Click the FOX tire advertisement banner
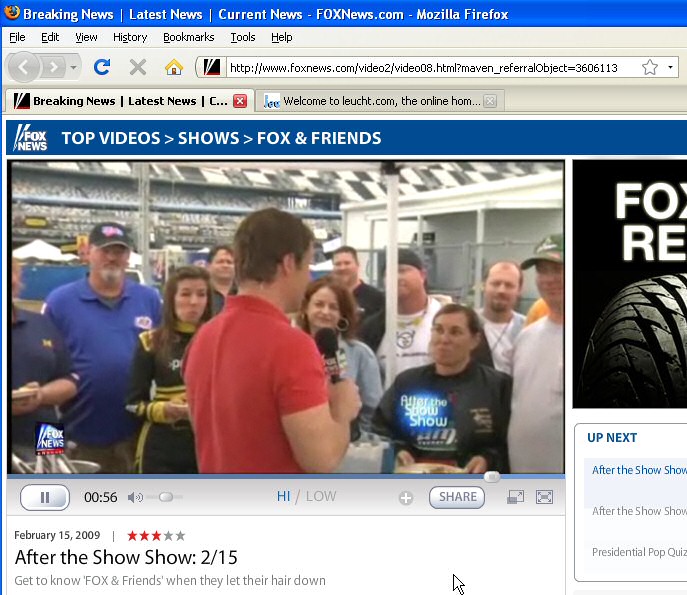 coord(630,284)
